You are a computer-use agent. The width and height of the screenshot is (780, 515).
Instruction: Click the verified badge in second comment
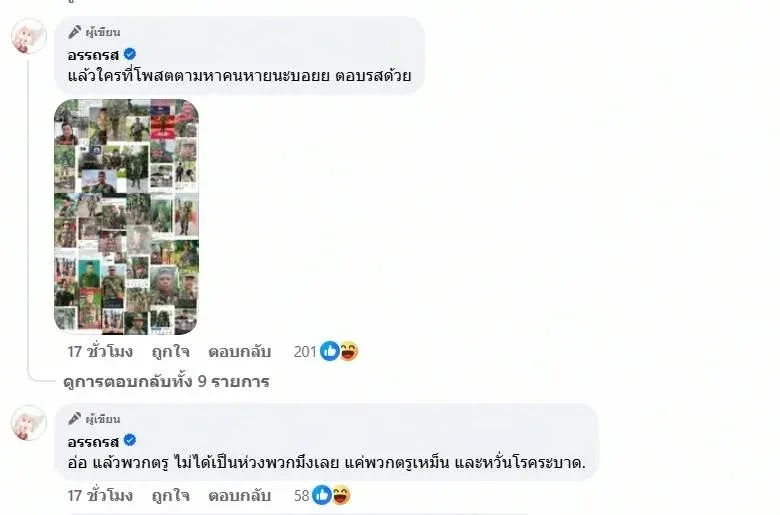(130, 440)
